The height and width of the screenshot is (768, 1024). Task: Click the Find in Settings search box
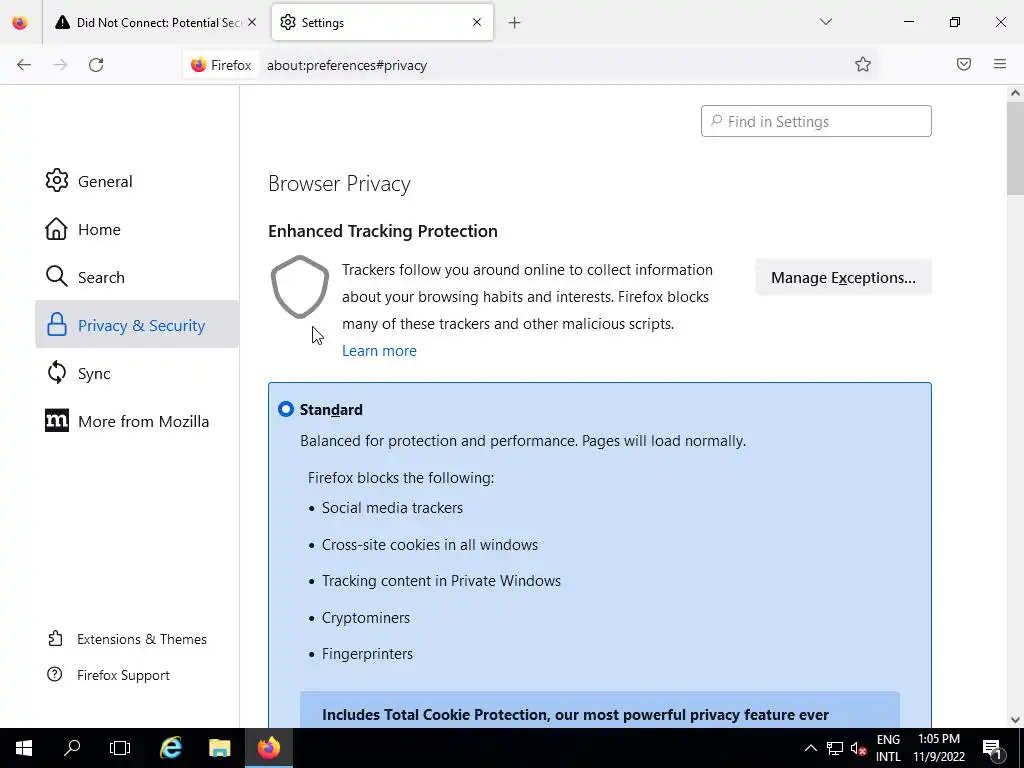pyautogui.click(x=816, y=121)
